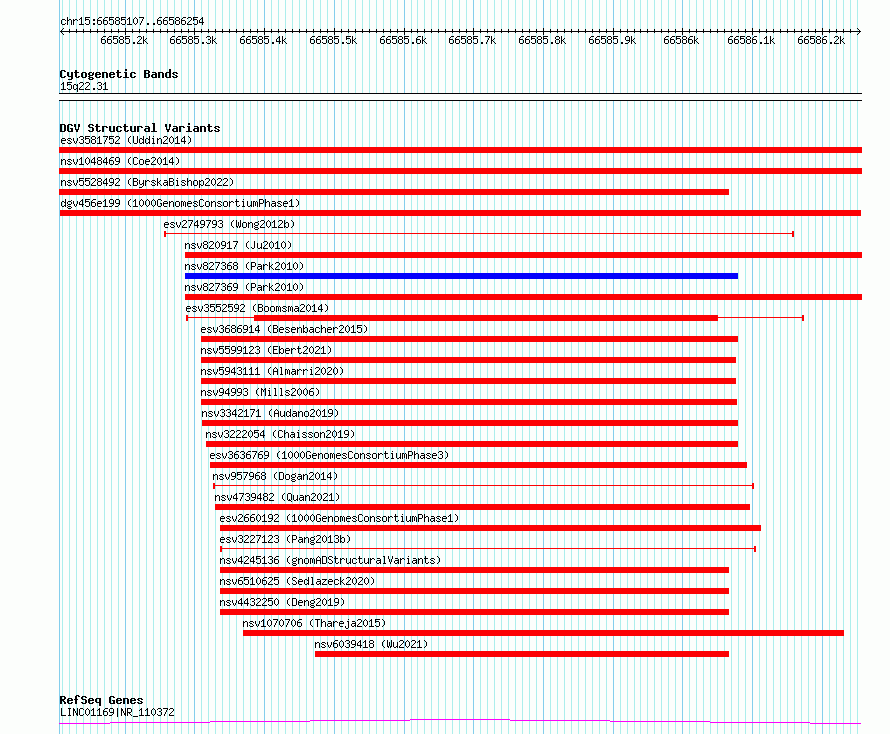This screenshot has width=890, height=734.
Task: Select nsv1070706 (Thareja2015) variant
Action: [x=543, y=633]
